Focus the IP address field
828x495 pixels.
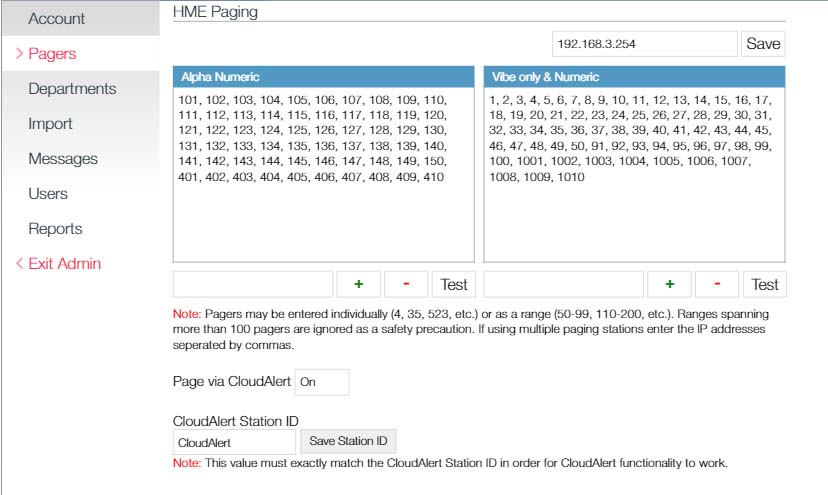tap(644, 44)
